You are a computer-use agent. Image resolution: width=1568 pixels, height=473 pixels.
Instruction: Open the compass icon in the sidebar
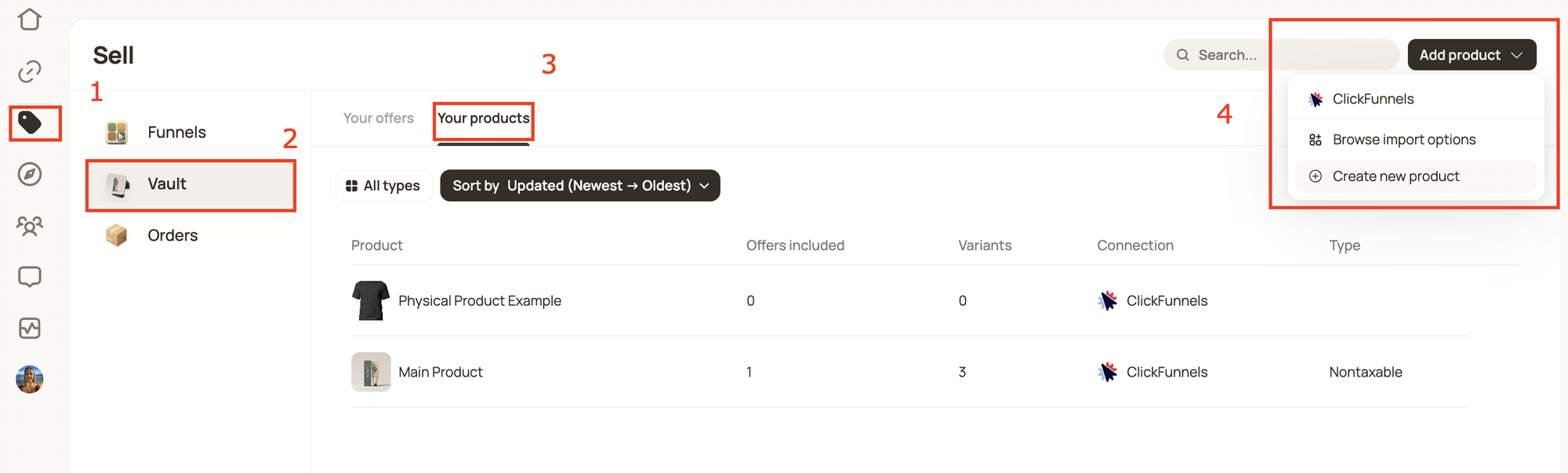tap(30, 174)
